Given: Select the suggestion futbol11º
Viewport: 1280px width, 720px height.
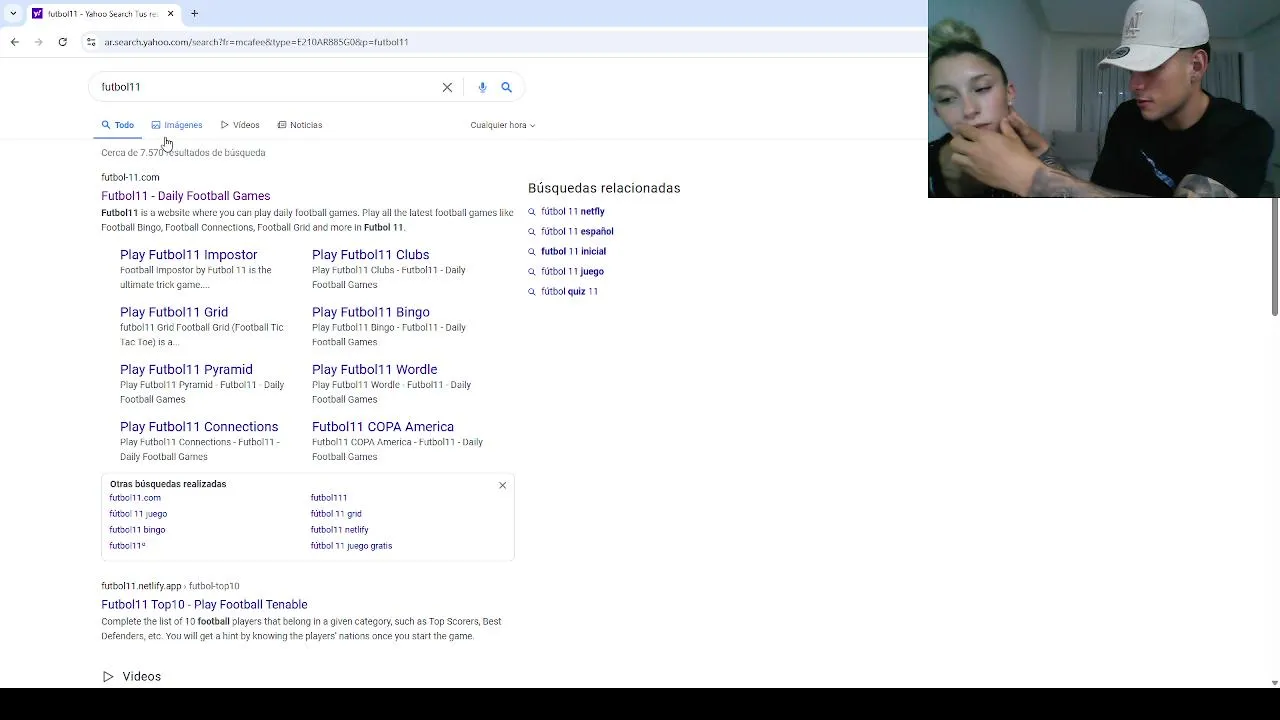Looking at the screenshot, I should click(127, 546).
